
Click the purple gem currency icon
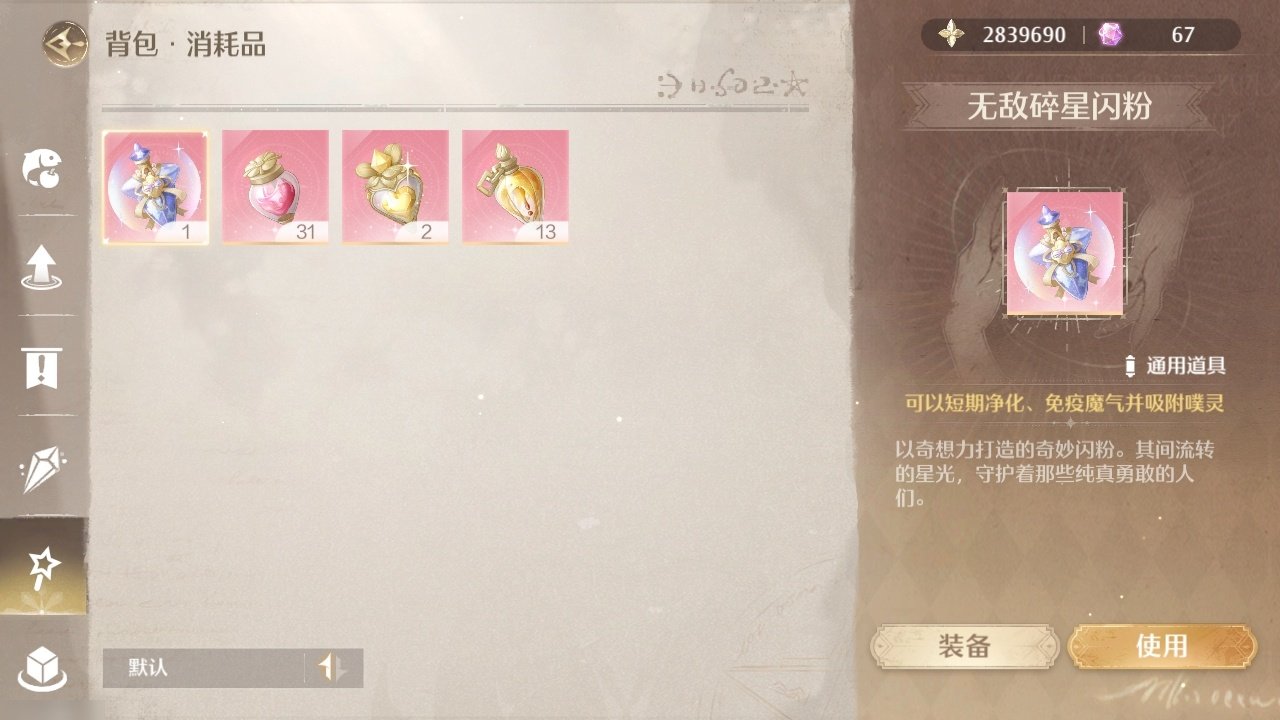(x=1110, y=35)
